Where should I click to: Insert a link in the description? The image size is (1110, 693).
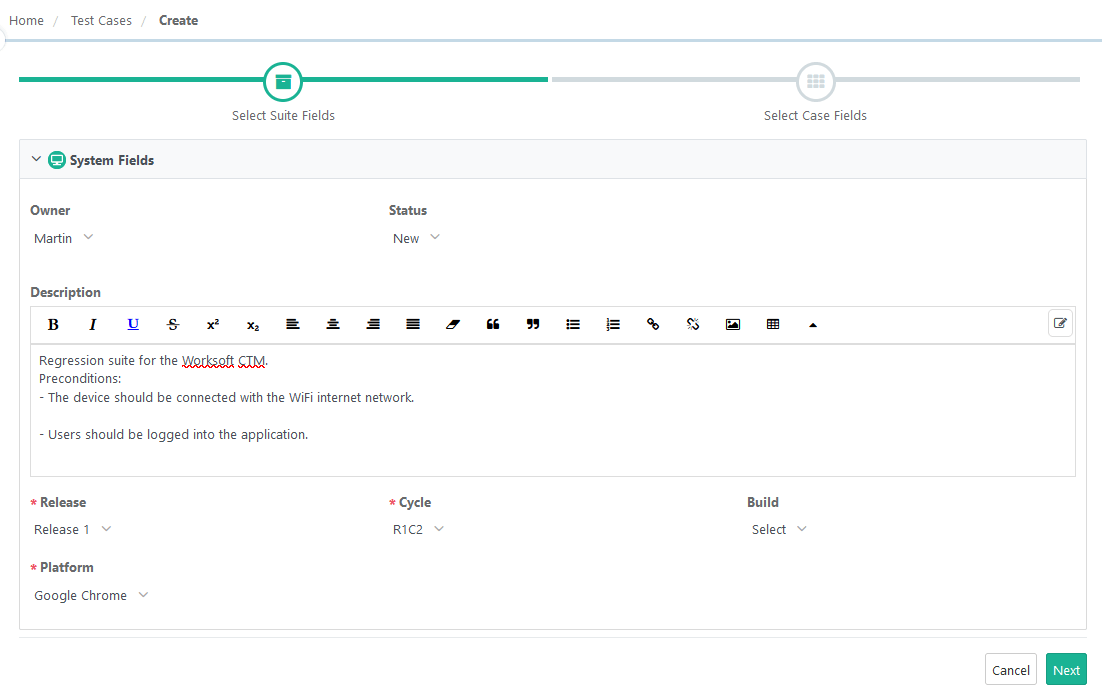(653, 325)
